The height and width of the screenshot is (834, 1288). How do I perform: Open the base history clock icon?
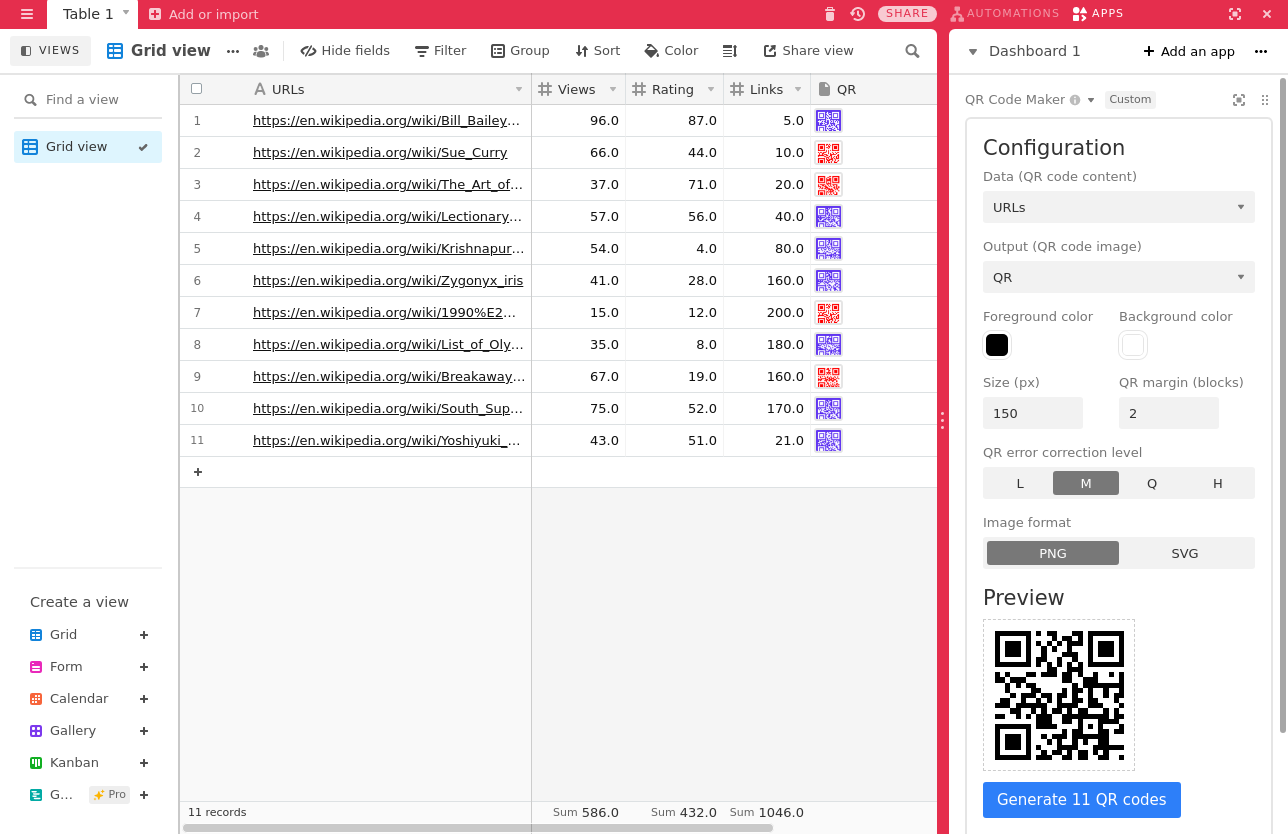click(x=858, y=14)
